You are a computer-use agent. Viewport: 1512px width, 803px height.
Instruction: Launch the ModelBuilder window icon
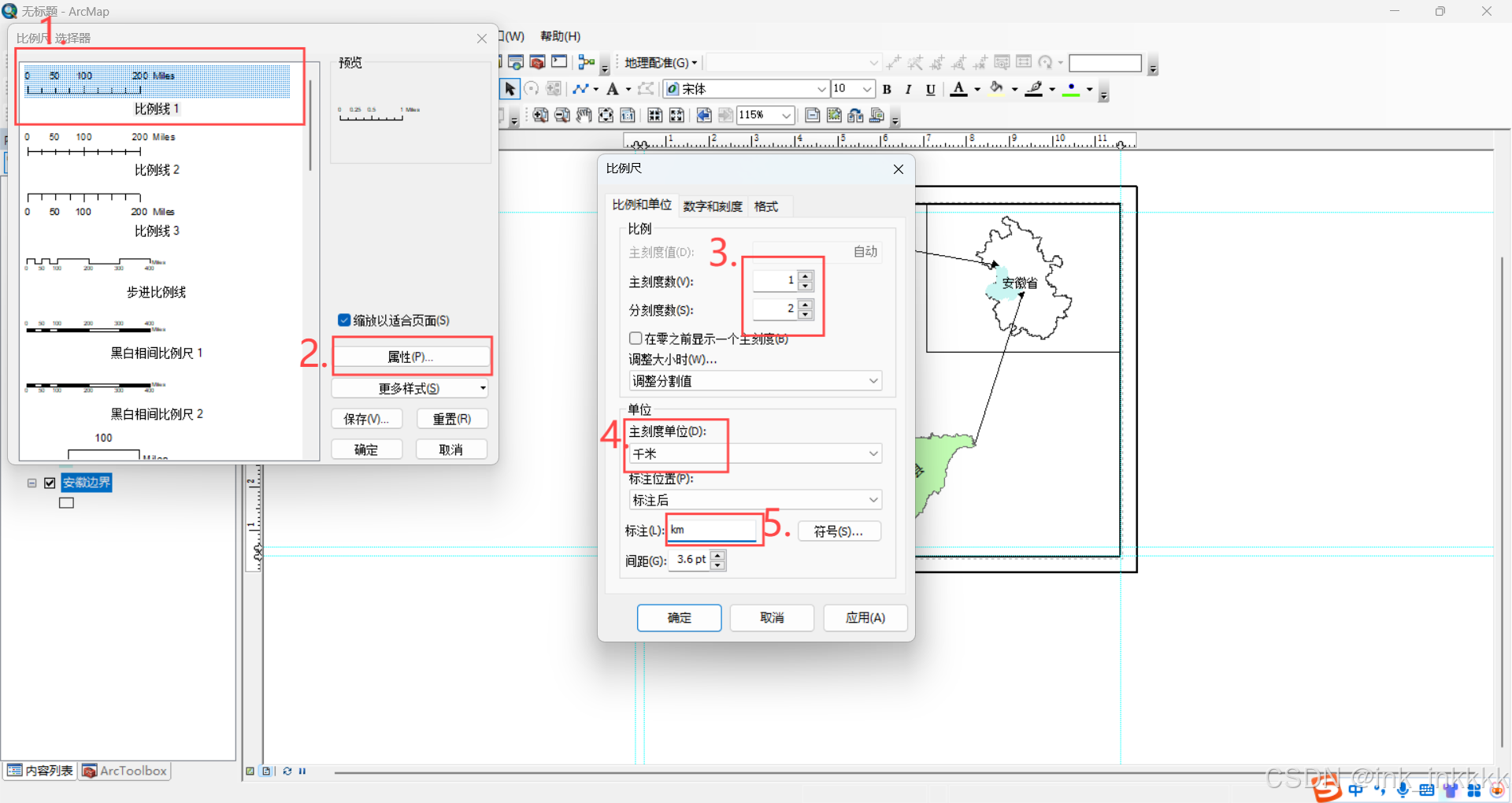click(x=587, y=62)
